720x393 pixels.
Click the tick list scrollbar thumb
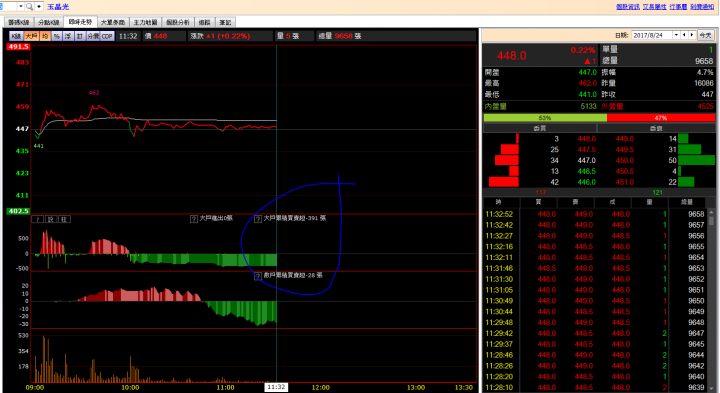711,220
